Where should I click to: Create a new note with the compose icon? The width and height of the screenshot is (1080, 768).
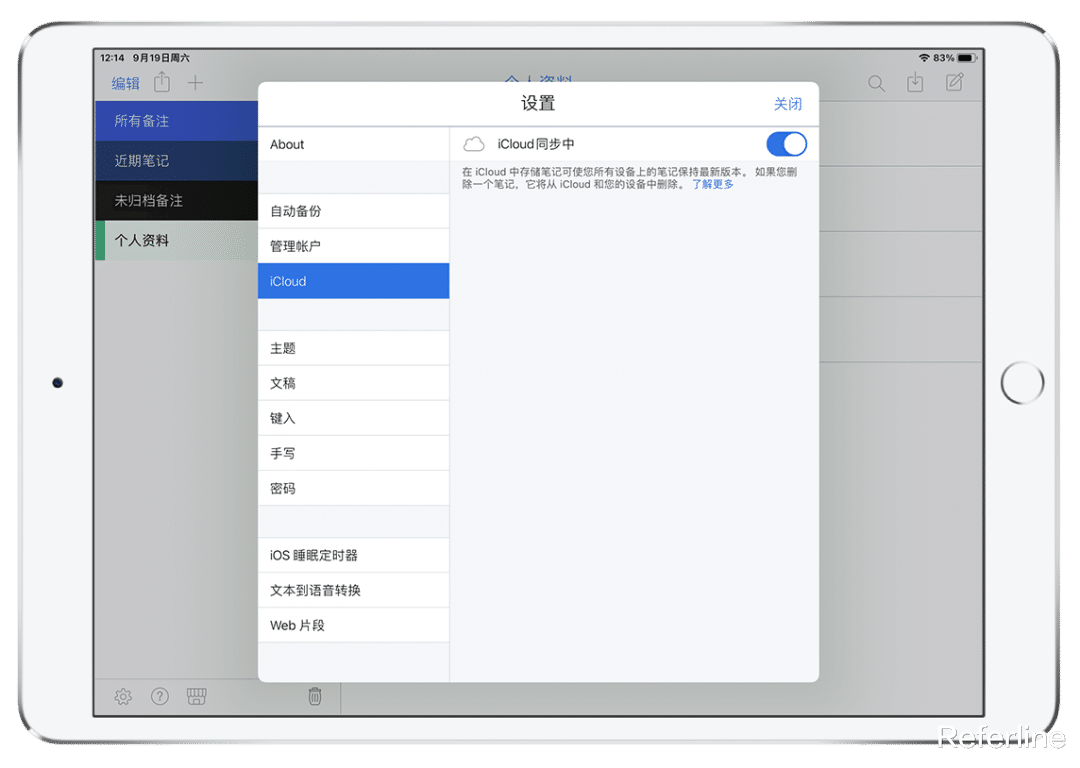954,84
